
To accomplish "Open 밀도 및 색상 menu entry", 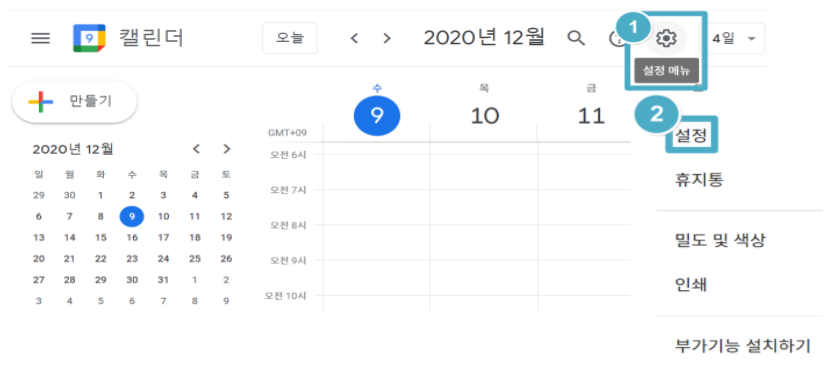I will (720, 240).
